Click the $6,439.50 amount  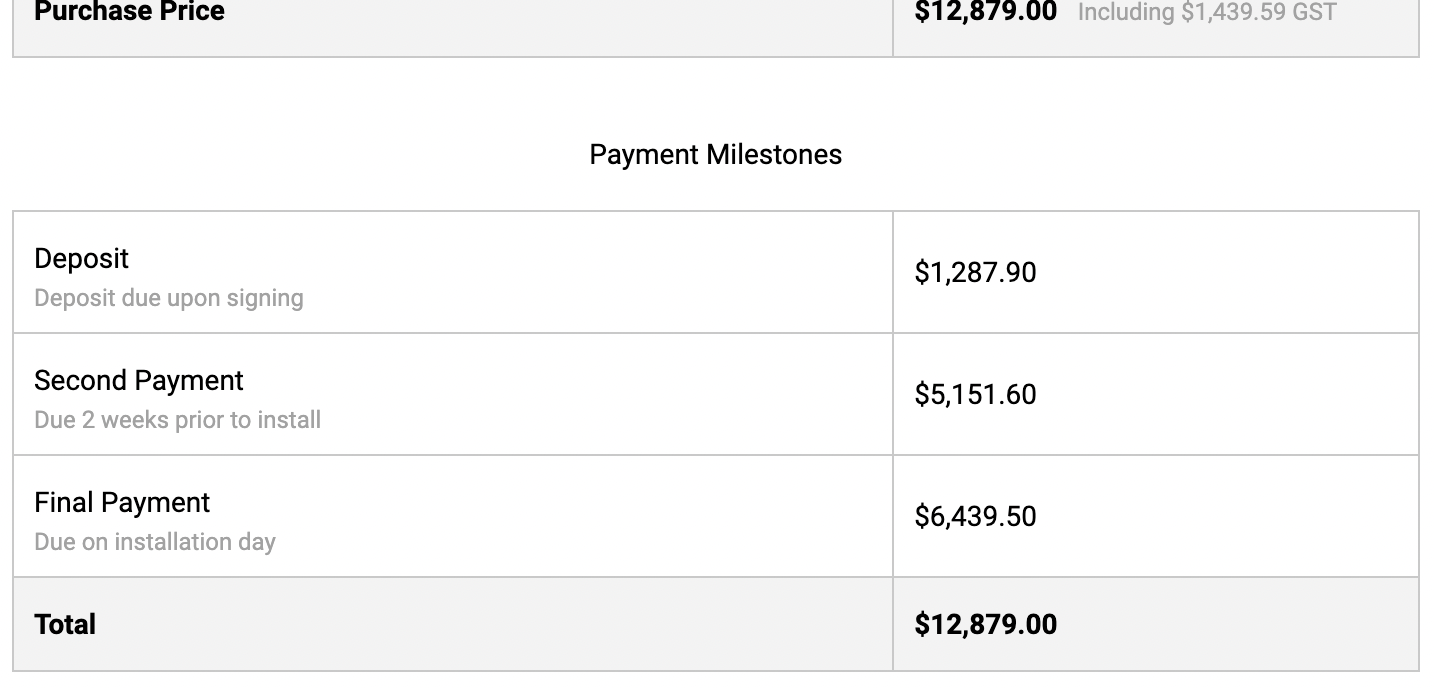(975, 516)
